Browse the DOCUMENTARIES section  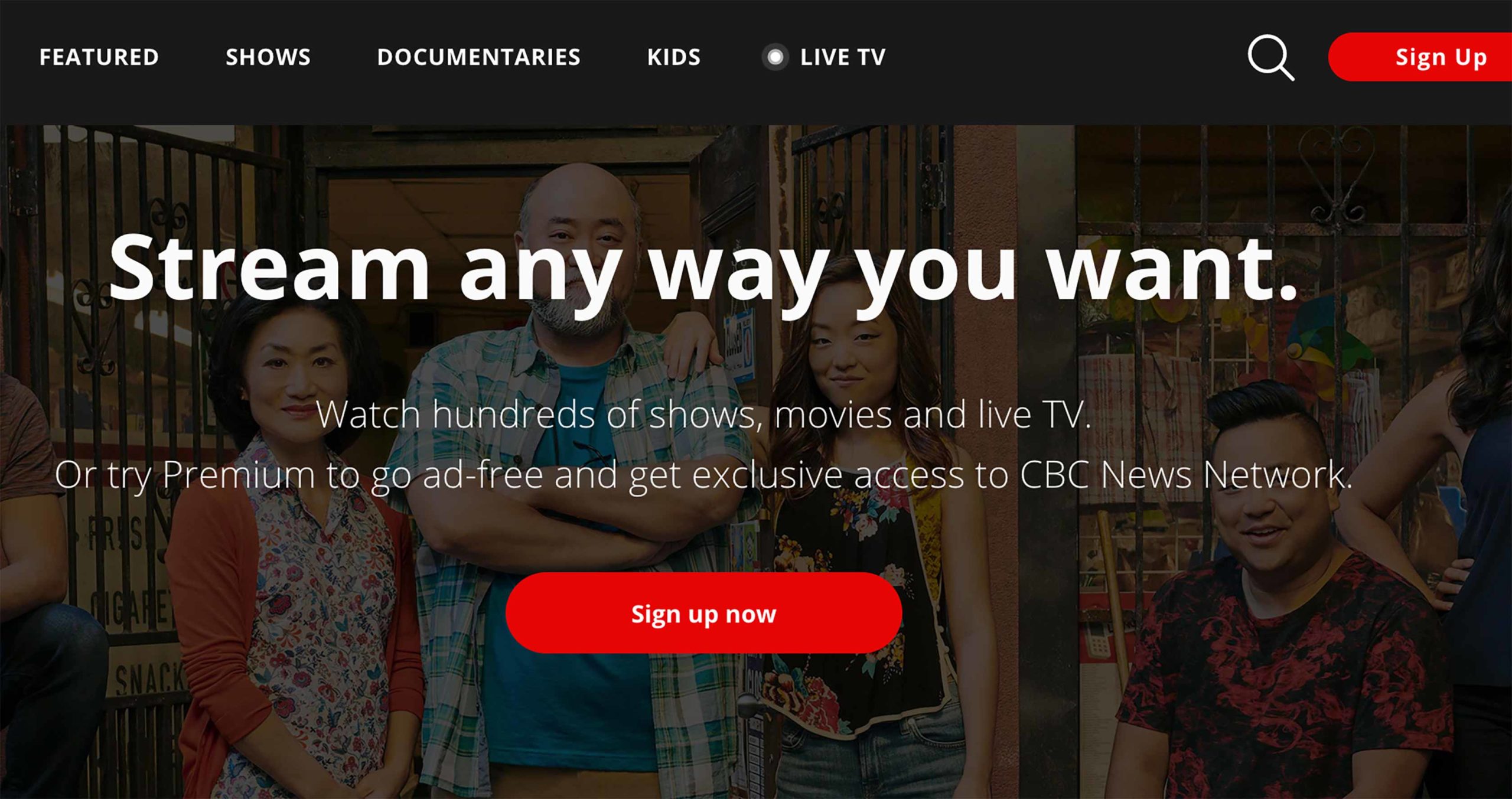click(x=479, y=57)
